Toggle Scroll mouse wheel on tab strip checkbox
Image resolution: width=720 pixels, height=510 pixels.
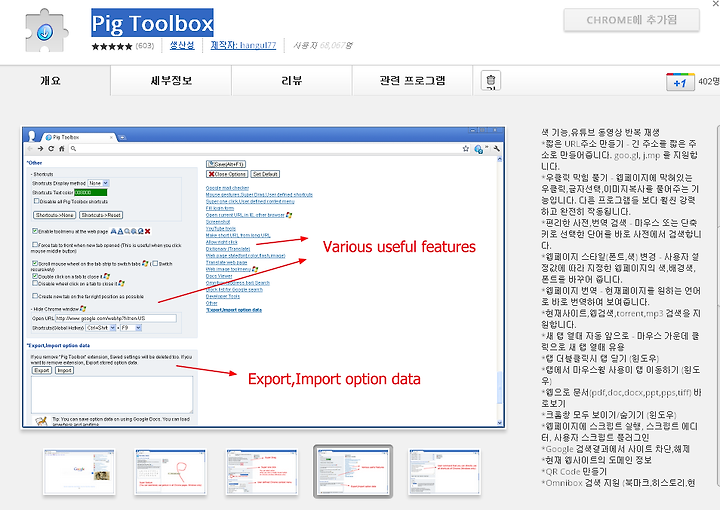tap(35, 263)
